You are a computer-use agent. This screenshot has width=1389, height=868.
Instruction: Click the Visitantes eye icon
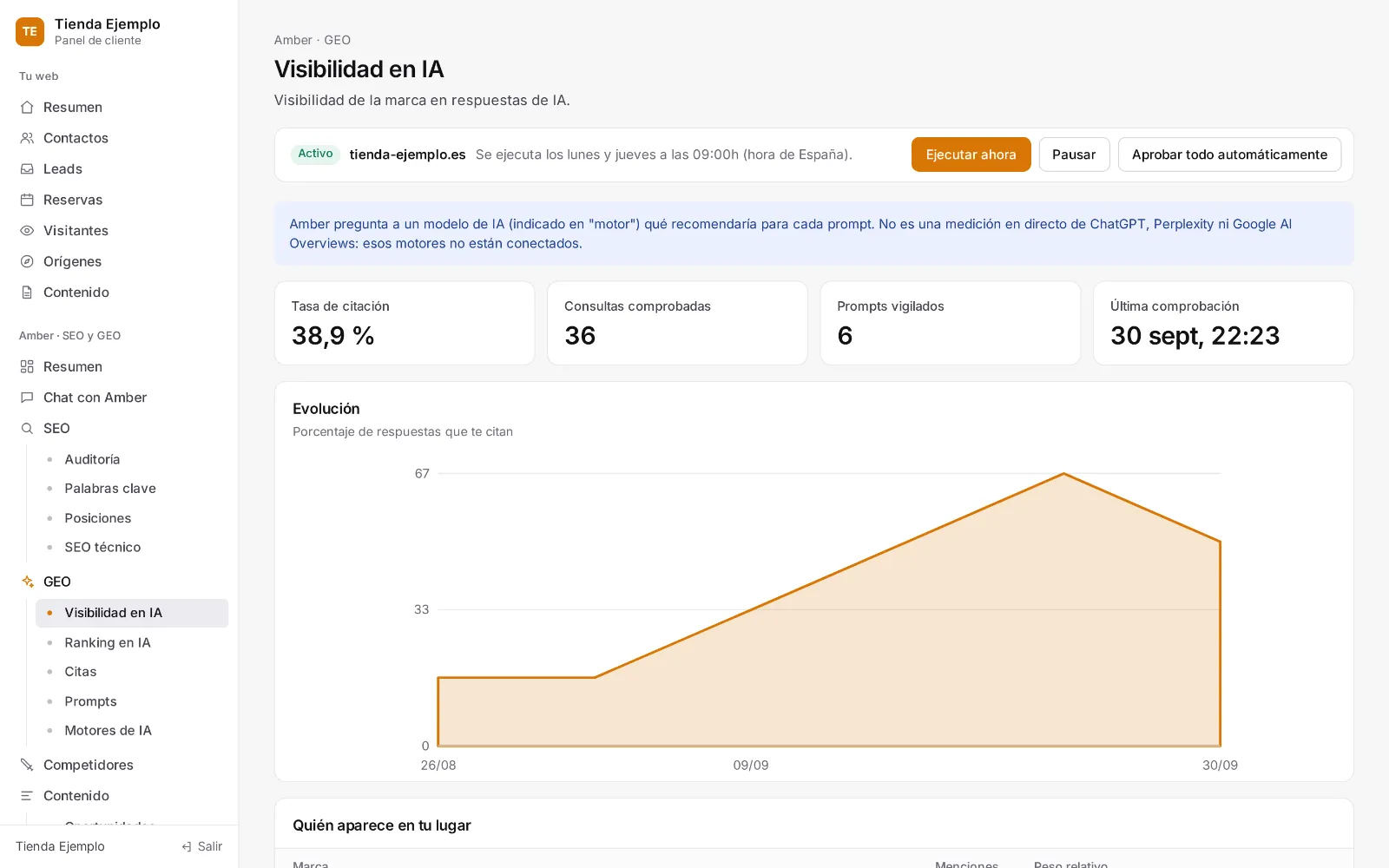coord(27,231)
